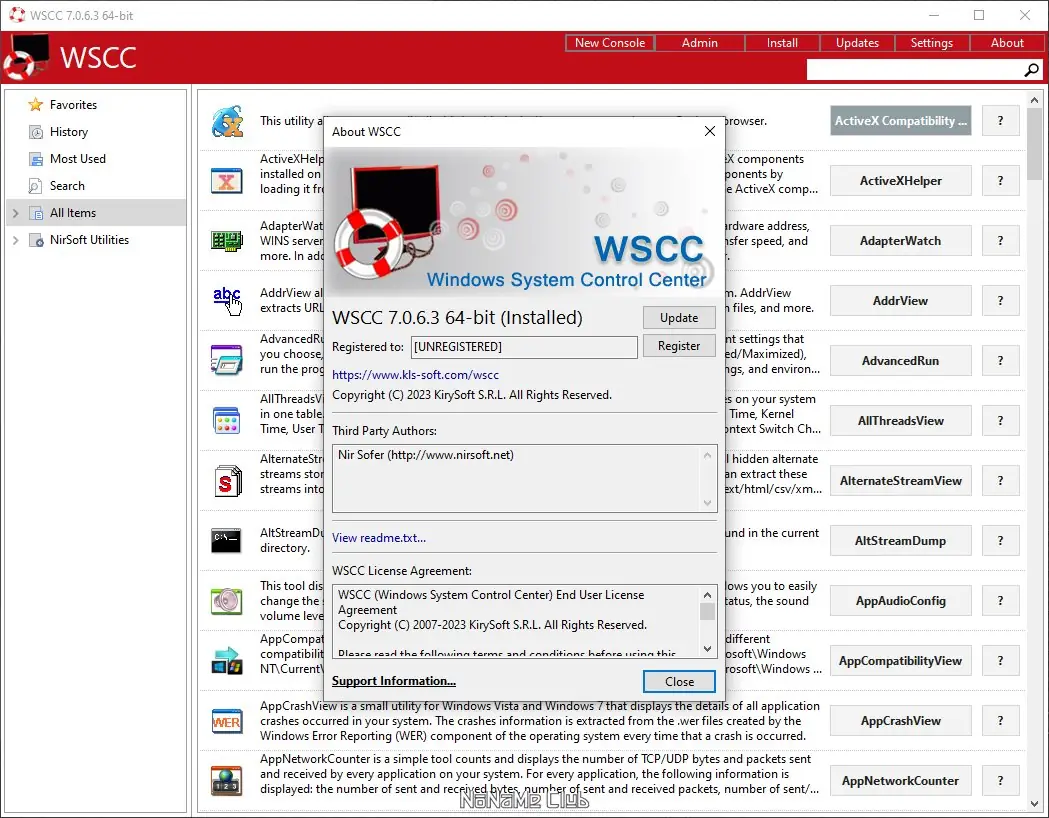Viewport: 1049px width, 818px height.
Task: Click the AdvancedRun row icon
Action: (x=227, y=360)
